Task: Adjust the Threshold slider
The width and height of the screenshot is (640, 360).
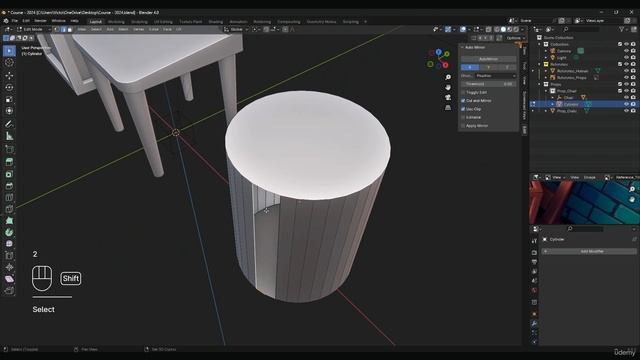Action: 489,84
